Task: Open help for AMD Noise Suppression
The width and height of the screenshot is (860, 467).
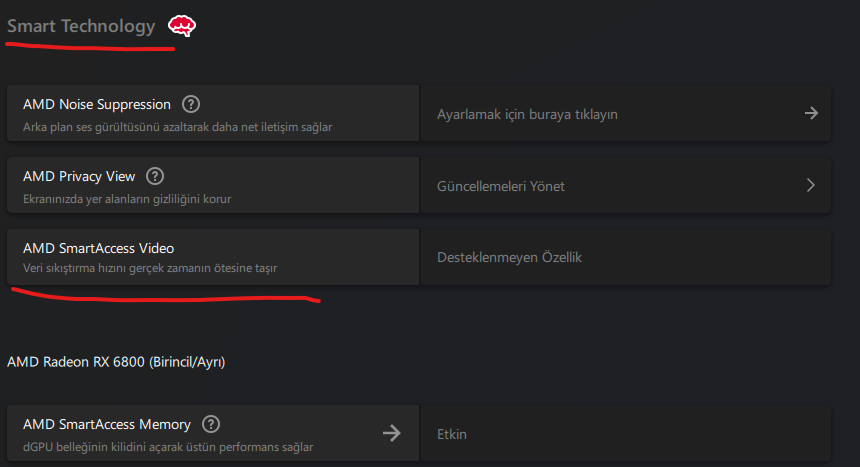Action: point(191,104)
